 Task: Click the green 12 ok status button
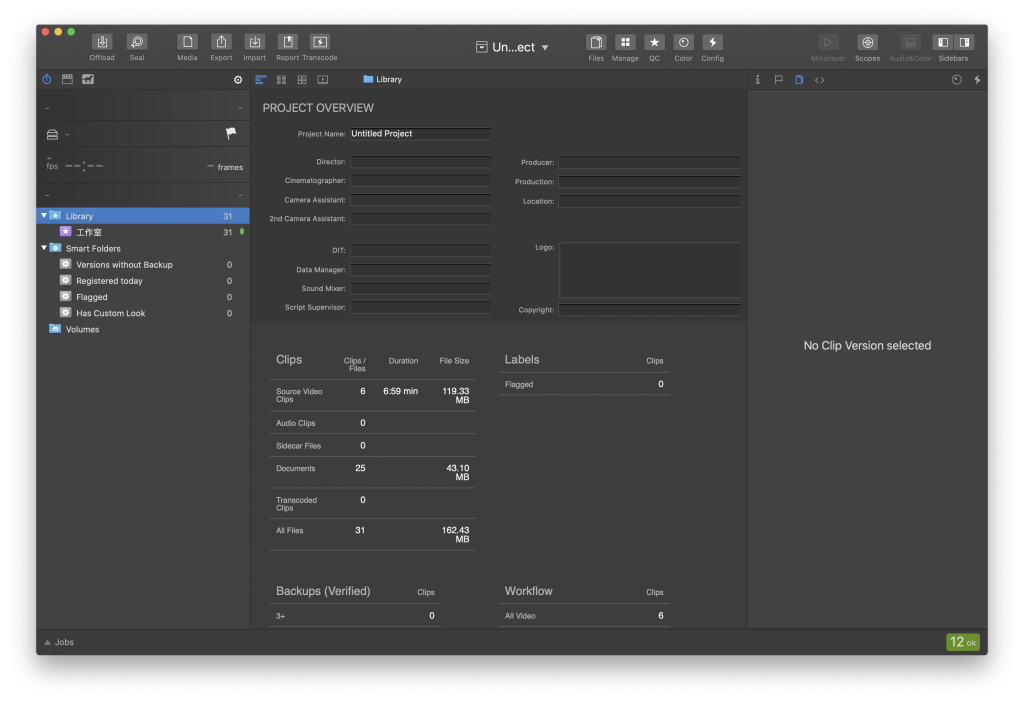pyautogui.click(x=963, y=642)
